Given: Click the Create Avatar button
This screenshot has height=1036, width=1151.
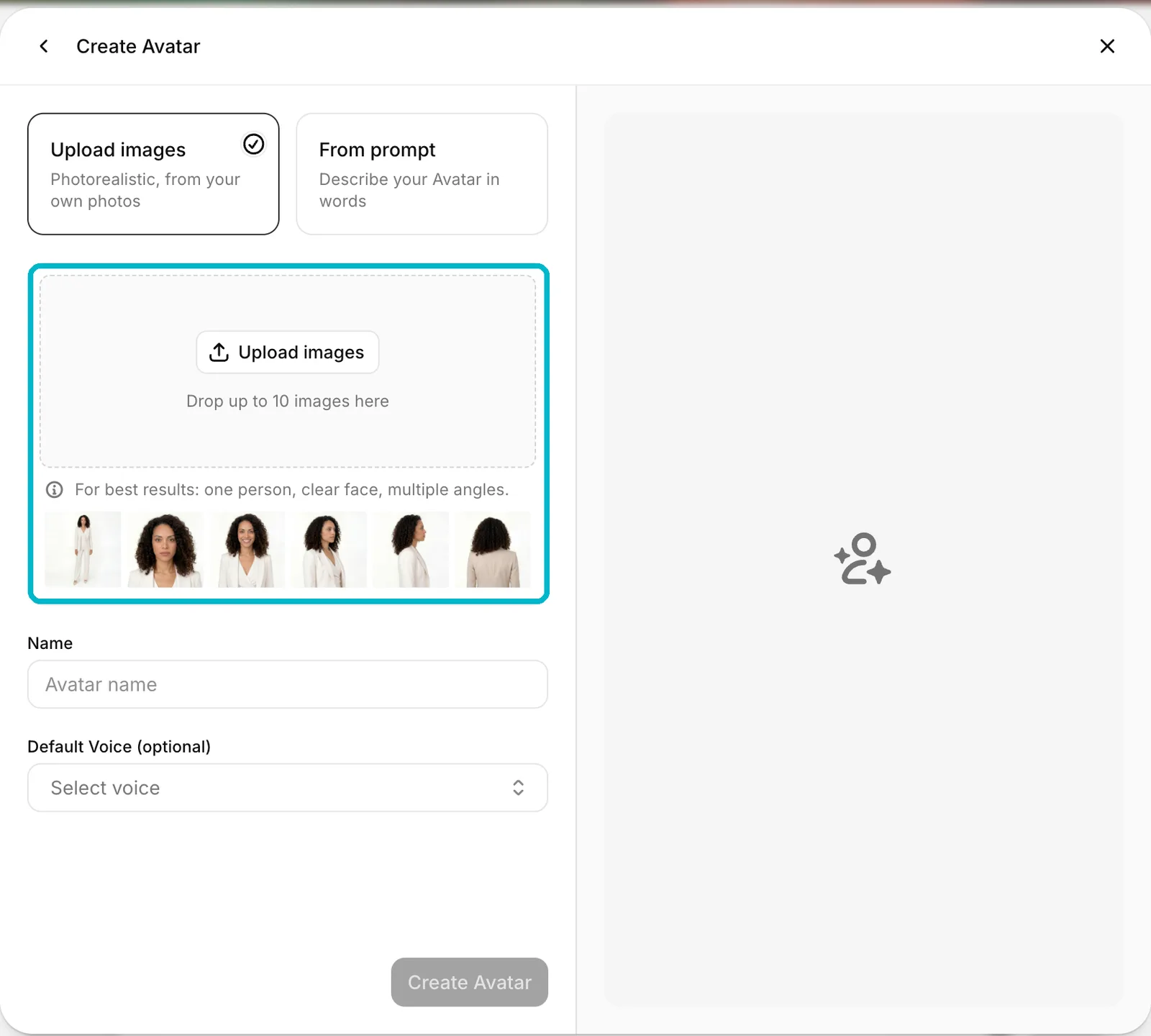Looking at the screenshot, I should point(470,982).
